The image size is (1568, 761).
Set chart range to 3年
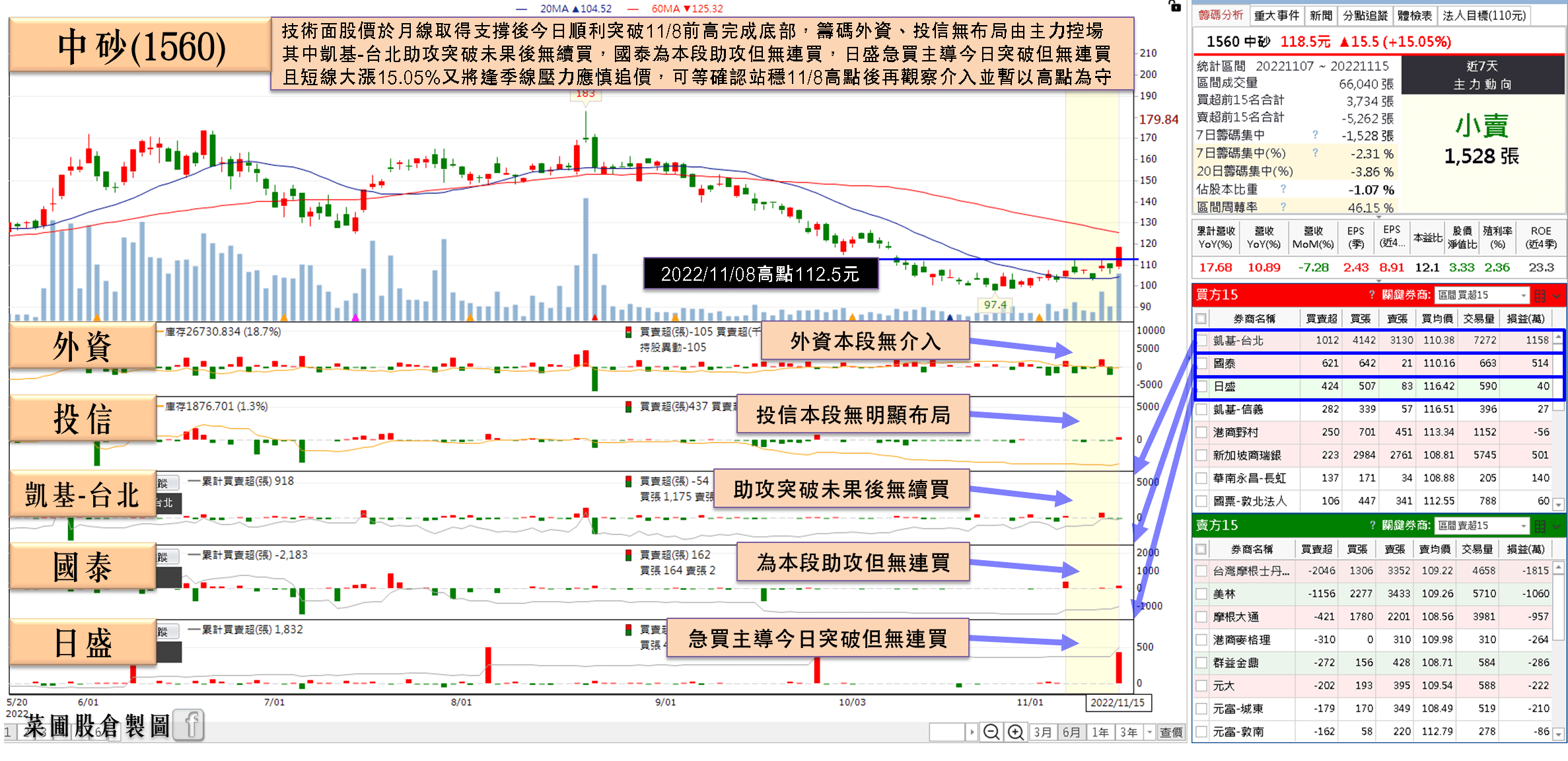coord(1128,732)
